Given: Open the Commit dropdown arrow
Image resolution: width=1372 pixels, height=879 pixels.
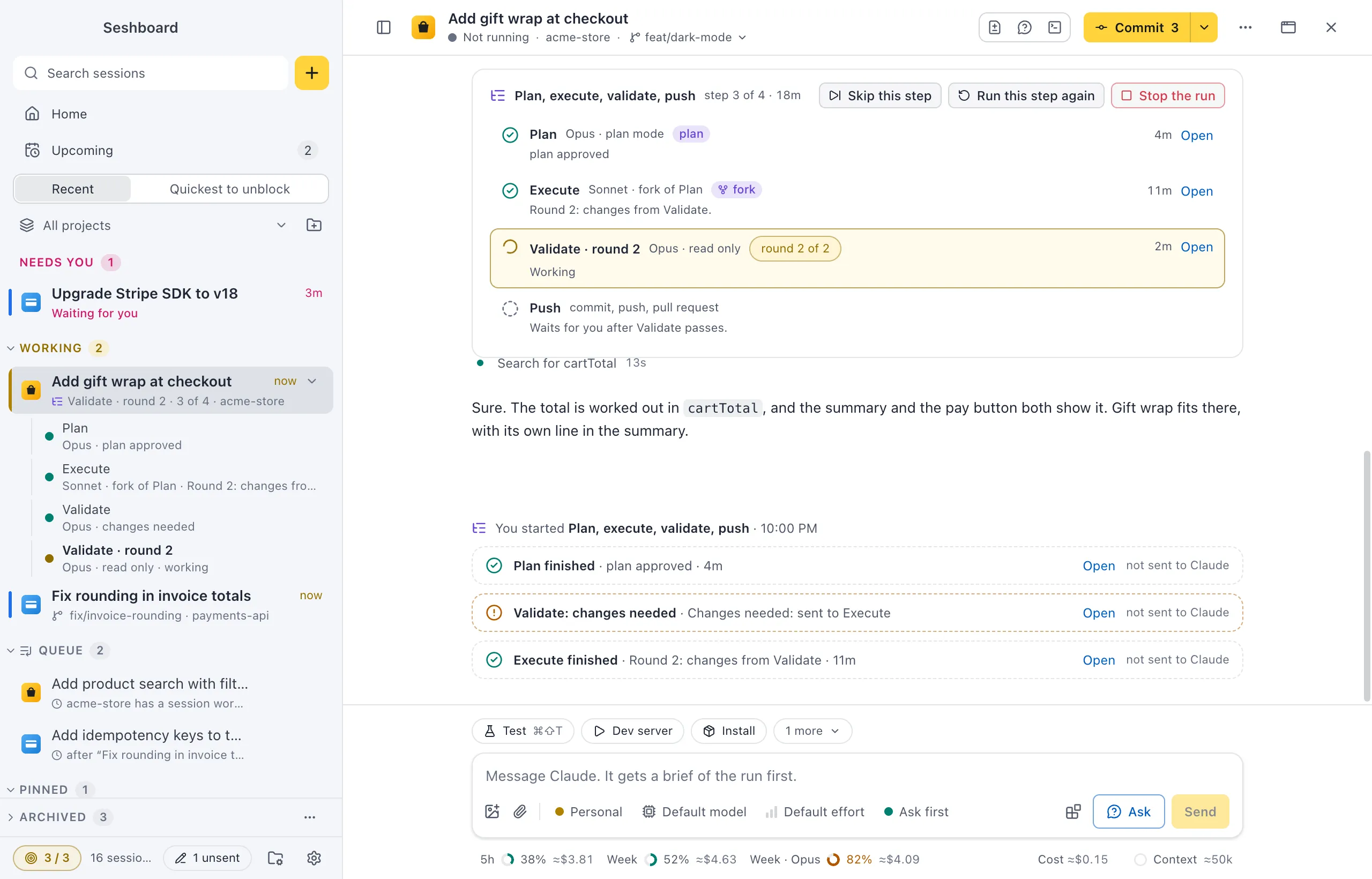Looking at the screenshot, I should tap(1204, 27).
